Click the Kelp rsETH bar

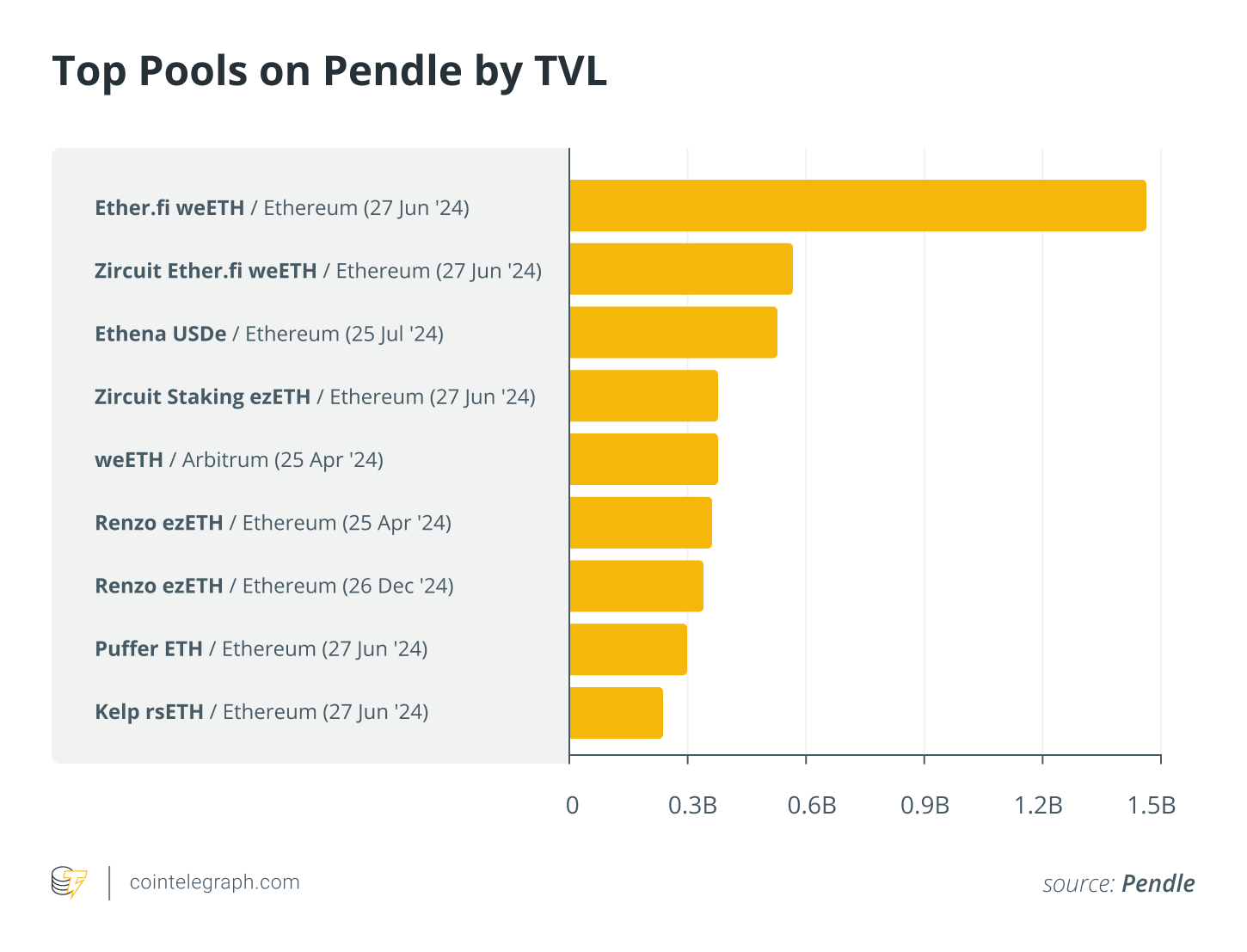(x=616, y=712)
